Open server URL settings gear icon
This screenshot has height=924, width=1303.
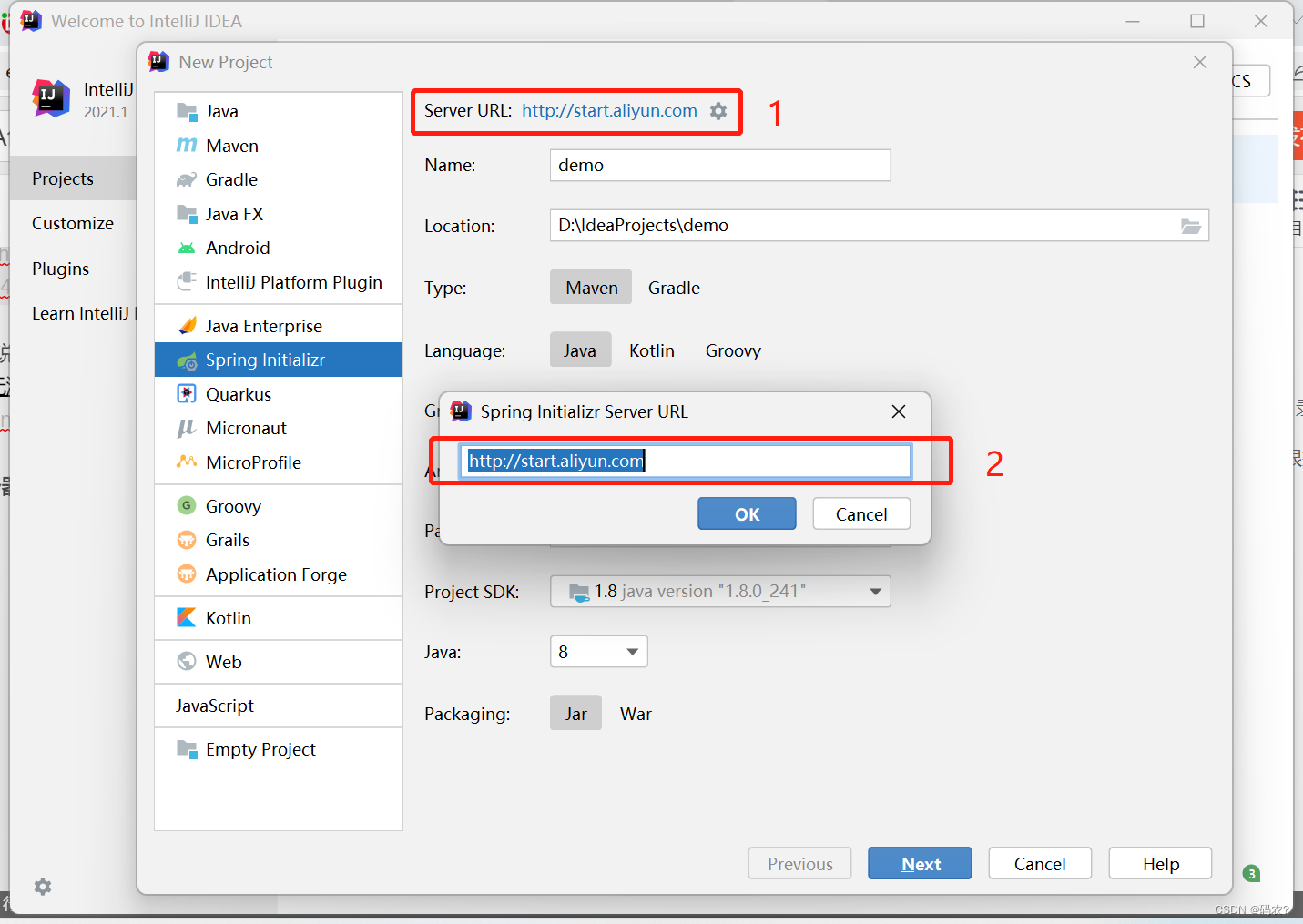click(718, 111)
